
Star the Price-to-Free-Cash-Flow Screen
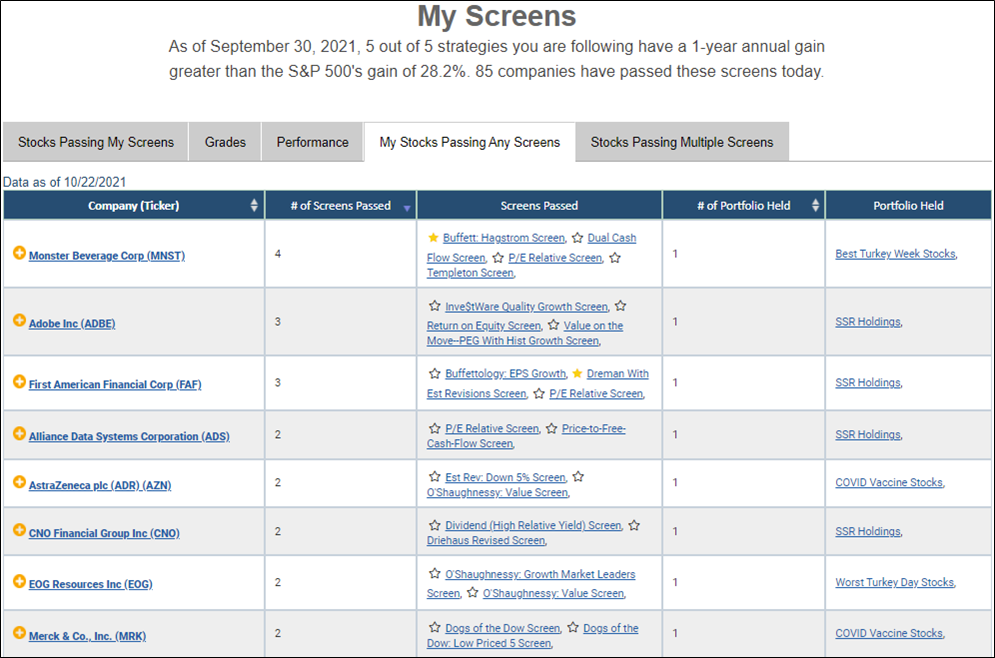(x=551, y=428)
